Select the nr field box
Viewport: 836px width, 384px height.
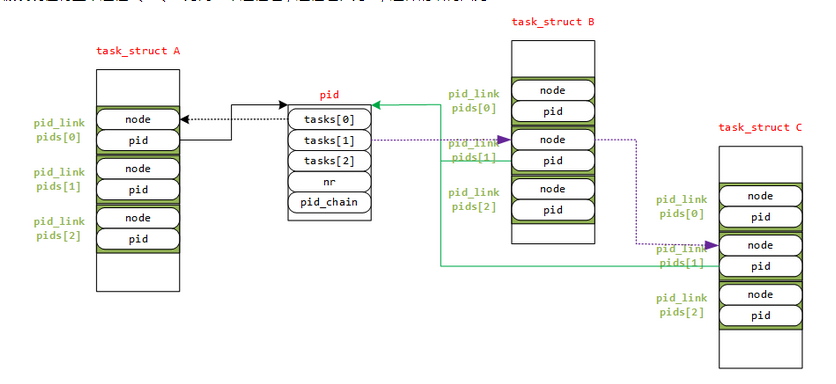[x=329, y=181]
